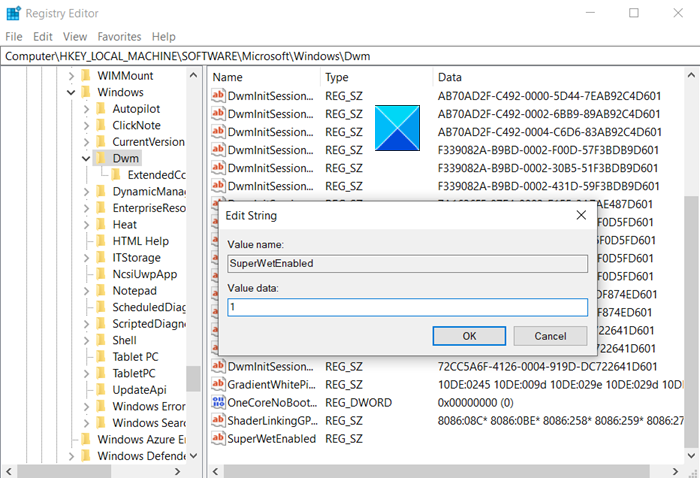Select the Dwm folder icon
This screenshot has width=700, height=478.
pyautogui.click(x=101, y=158)
